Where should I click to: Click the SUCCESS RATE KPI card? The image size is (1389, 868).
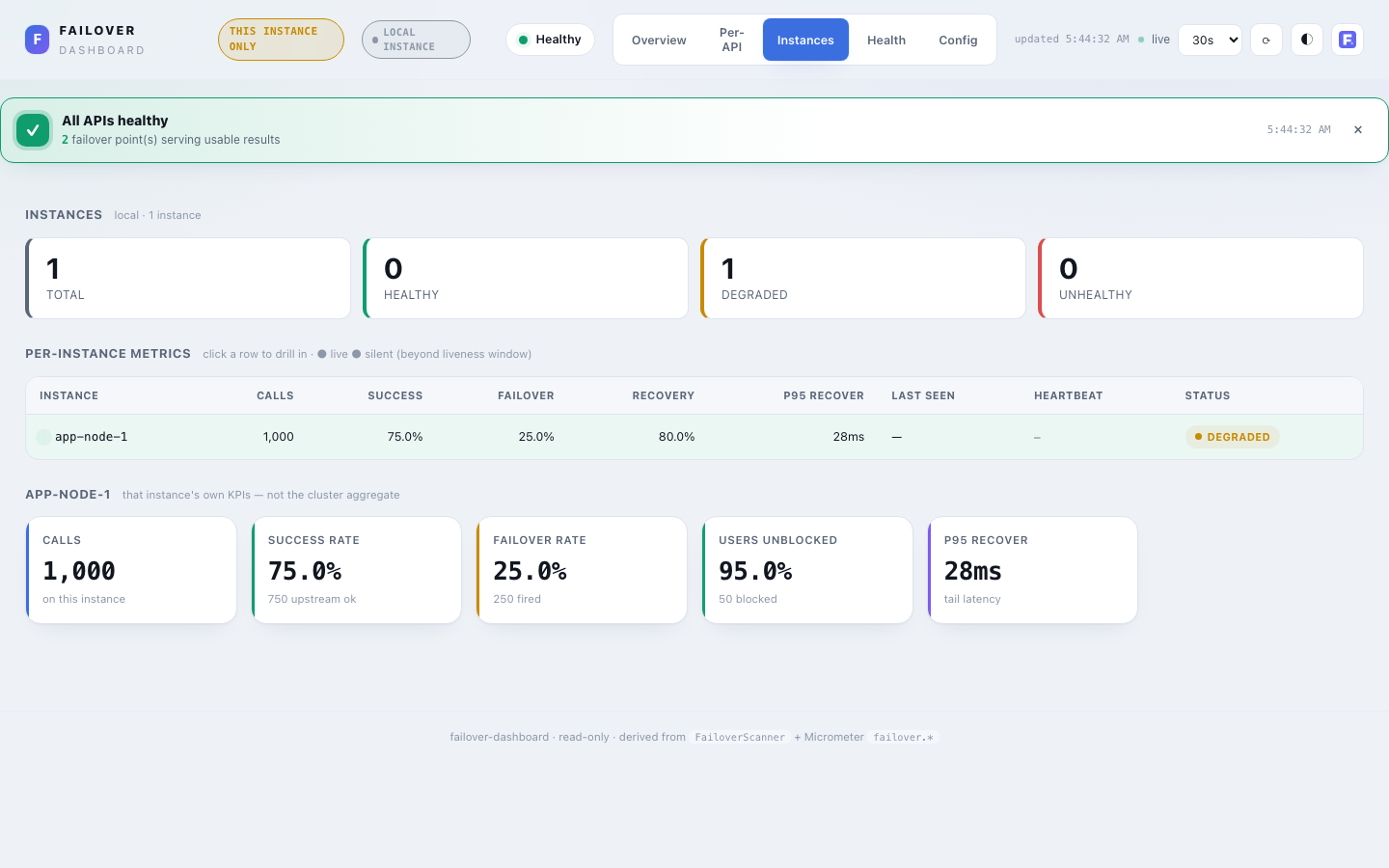point(356,570)
